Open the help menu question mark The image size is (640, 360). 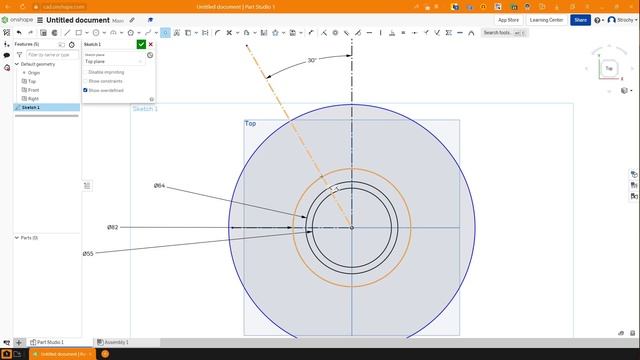pos(598,20)
